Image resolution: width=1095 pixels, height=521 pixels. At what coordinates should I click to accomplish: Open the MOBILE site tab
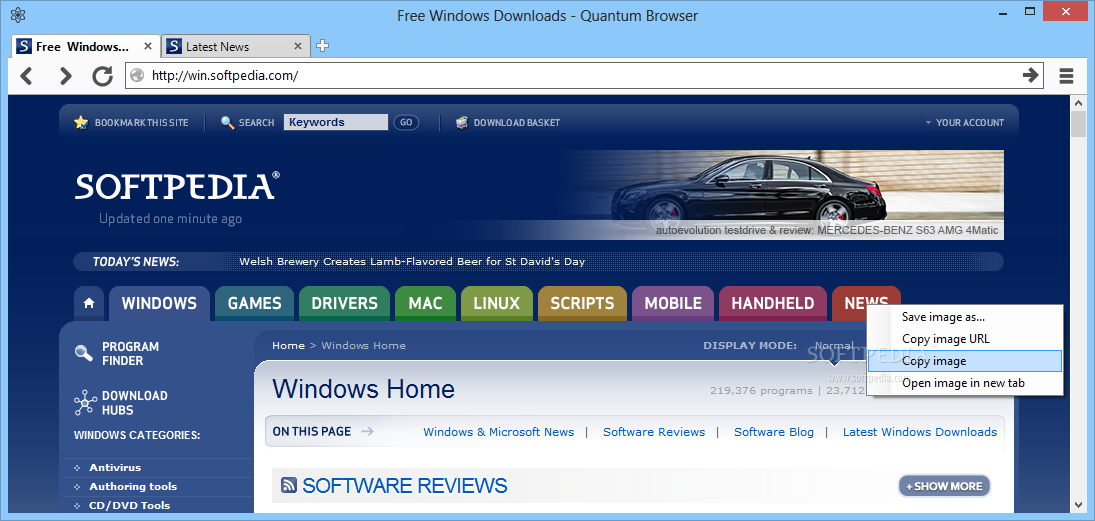pyautogui.click(x=673, y=303)
